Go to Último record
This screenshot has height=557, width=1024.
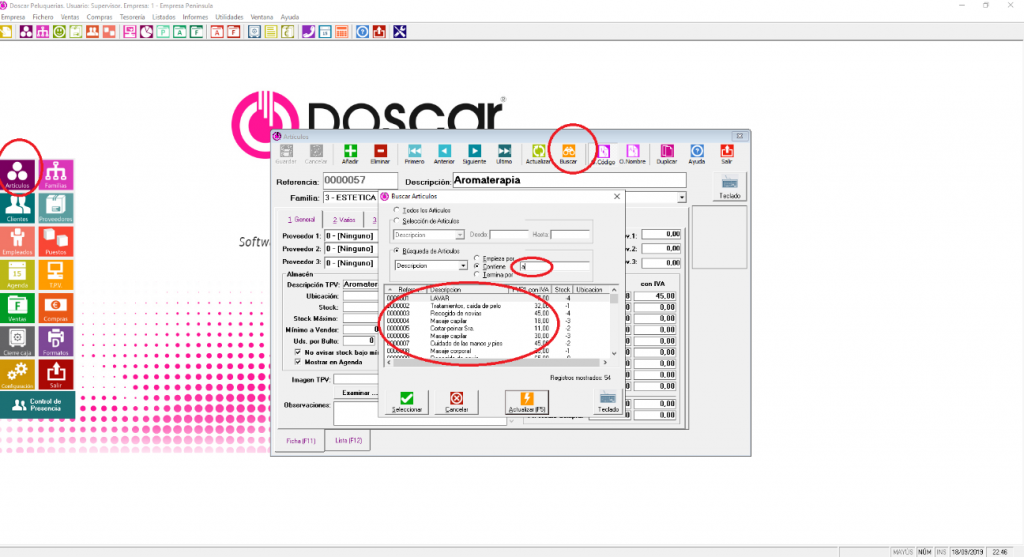504,155
